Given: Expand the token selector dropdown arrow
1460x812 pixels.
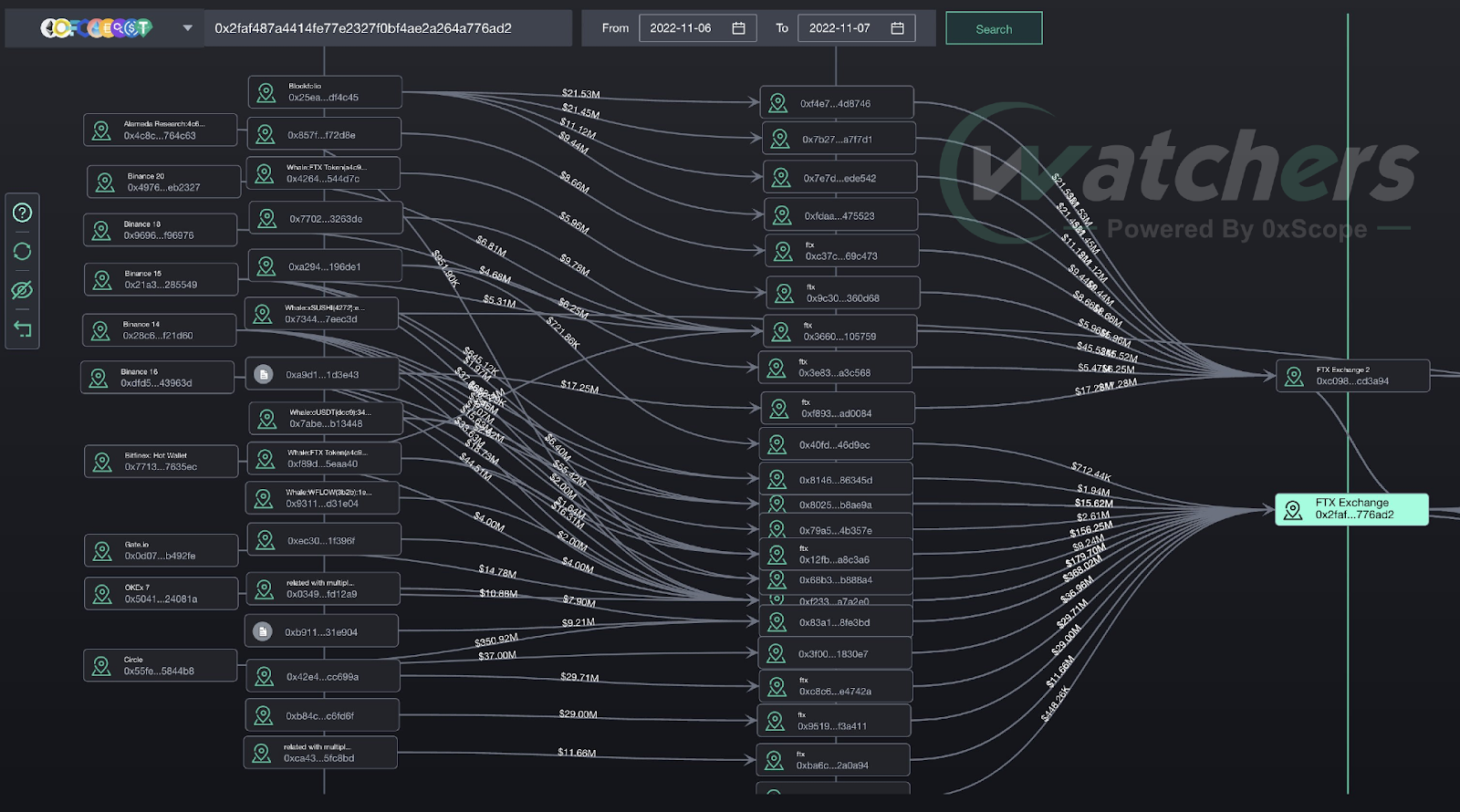Looking at the screenshot, I should pyautogui.click(x=187, y=28).
